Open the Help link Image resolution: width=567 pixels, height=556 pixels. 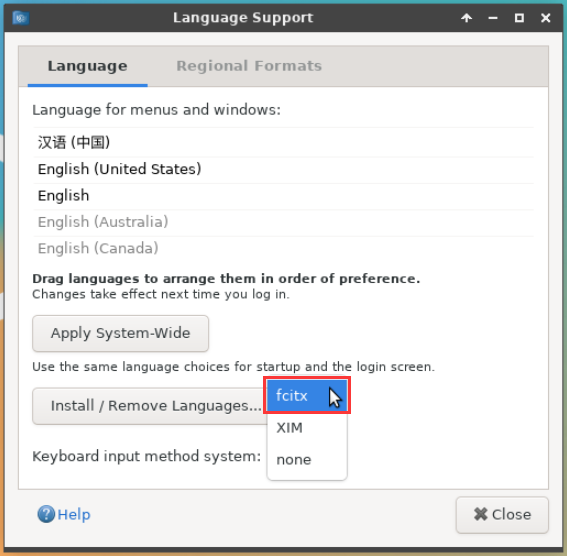tap(74, 514)
